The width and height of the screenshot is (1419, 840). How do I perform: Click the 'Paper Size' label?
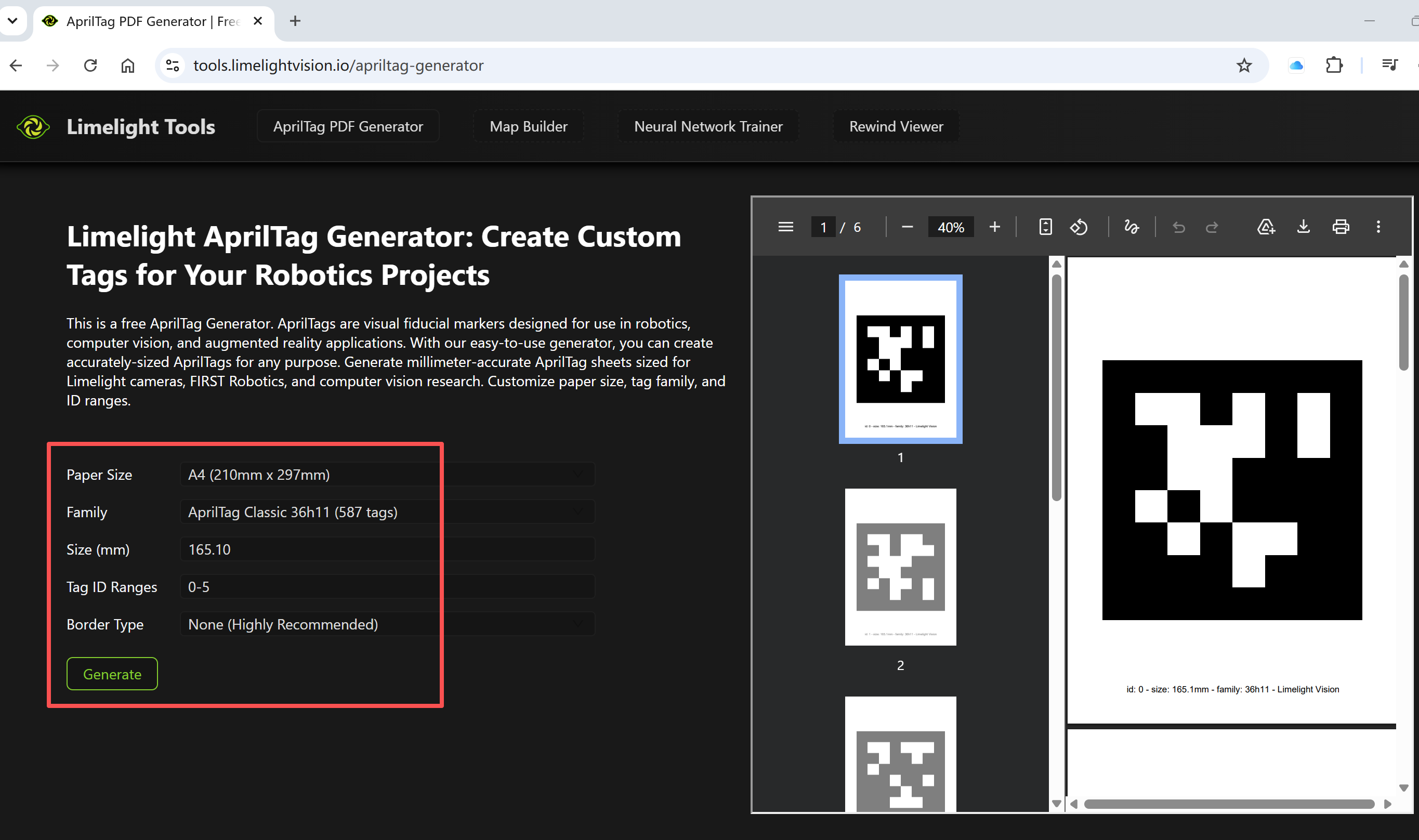pyautogui.click(x=99, y=475)
